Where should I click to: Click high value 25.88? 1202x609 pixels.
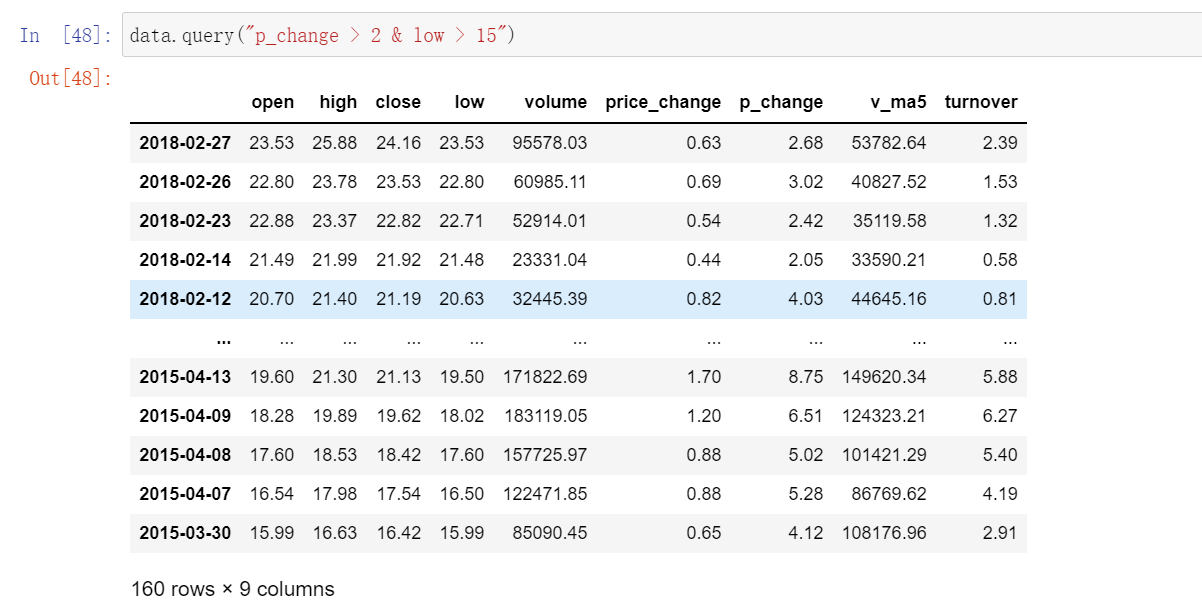[x=335, y=143]
